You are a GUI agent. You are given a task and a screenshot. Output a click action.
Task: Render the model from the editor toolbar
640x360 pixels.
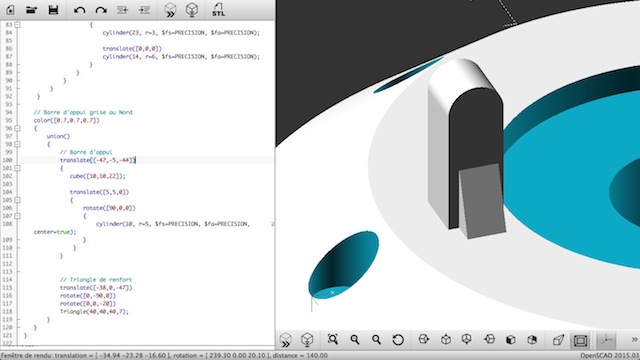192,10
